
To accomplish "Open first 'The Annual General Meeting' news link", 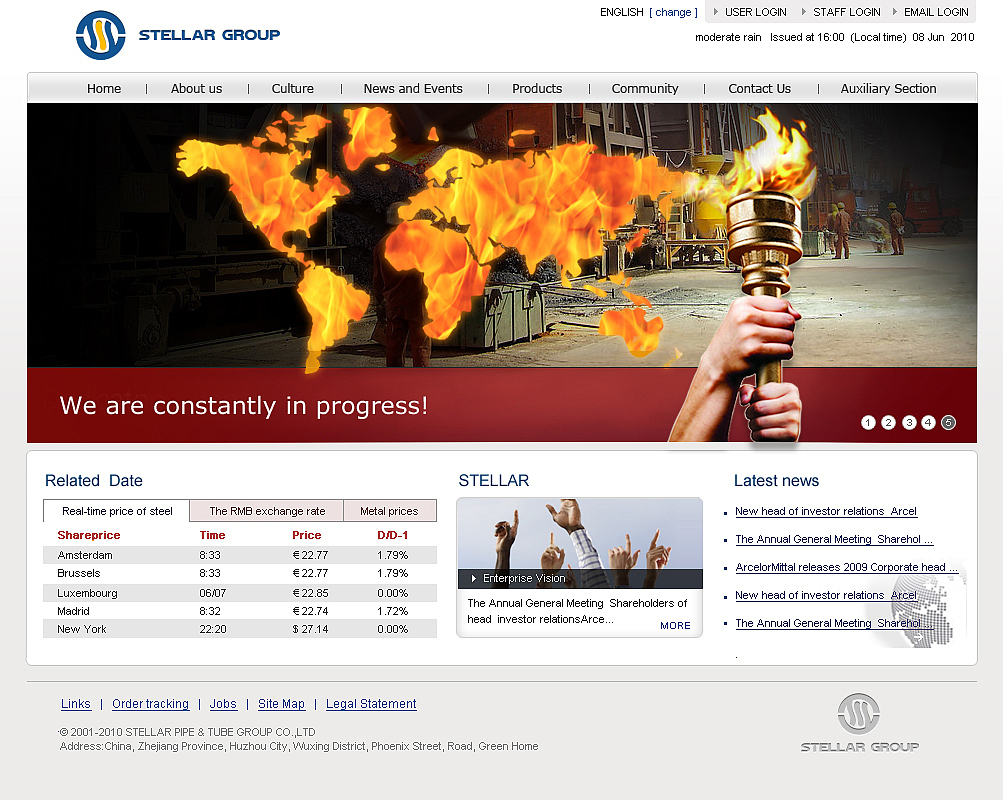I will tap(834, 539).
